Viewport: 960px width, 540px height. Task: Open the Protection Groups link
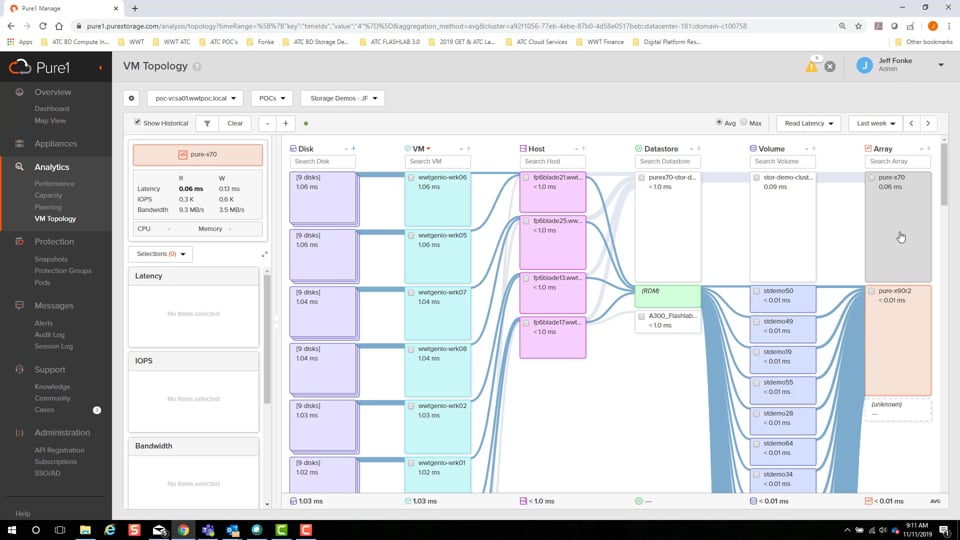[62, 271]
